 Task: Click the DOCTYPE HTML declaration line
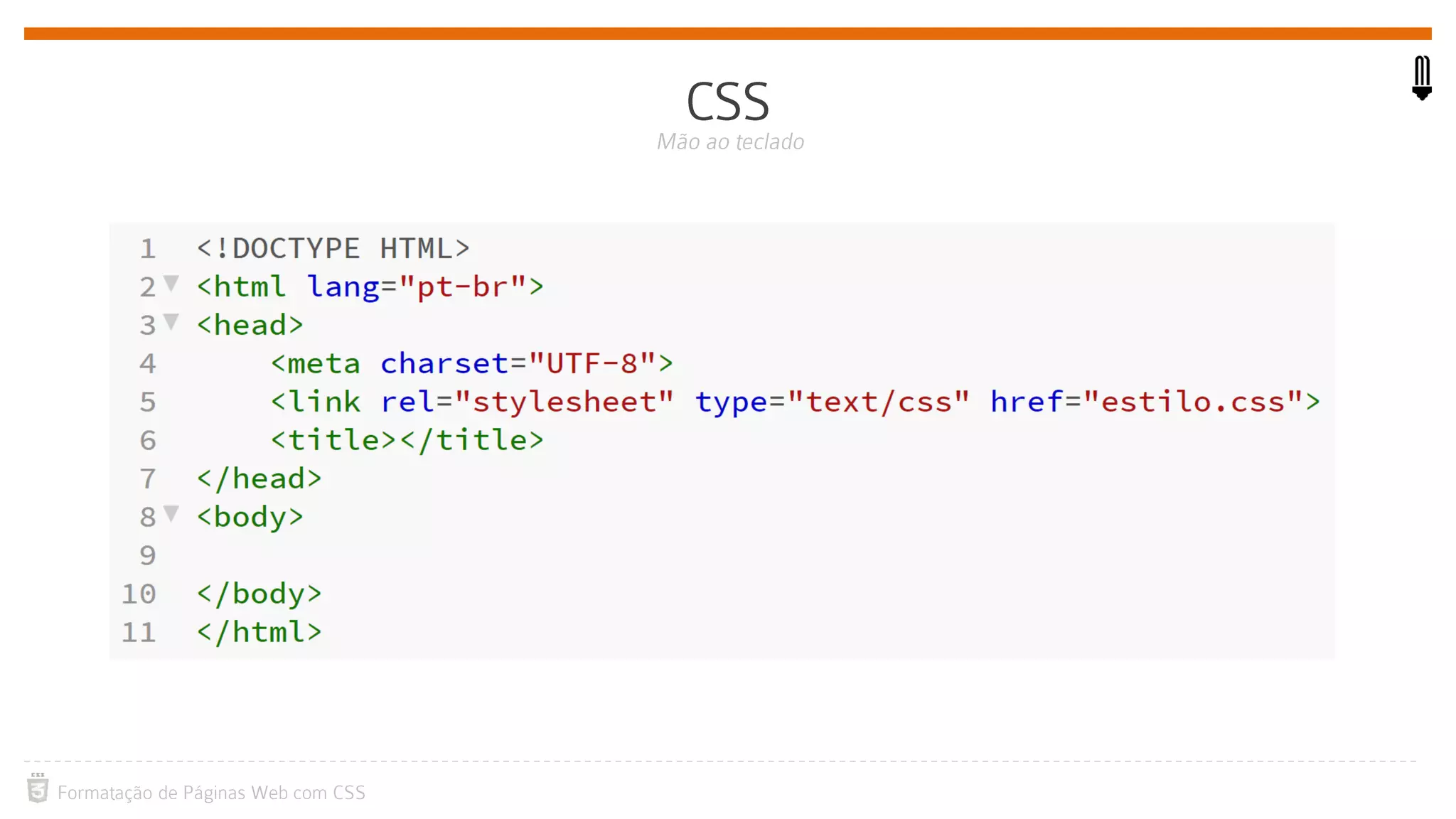[333, 248]
